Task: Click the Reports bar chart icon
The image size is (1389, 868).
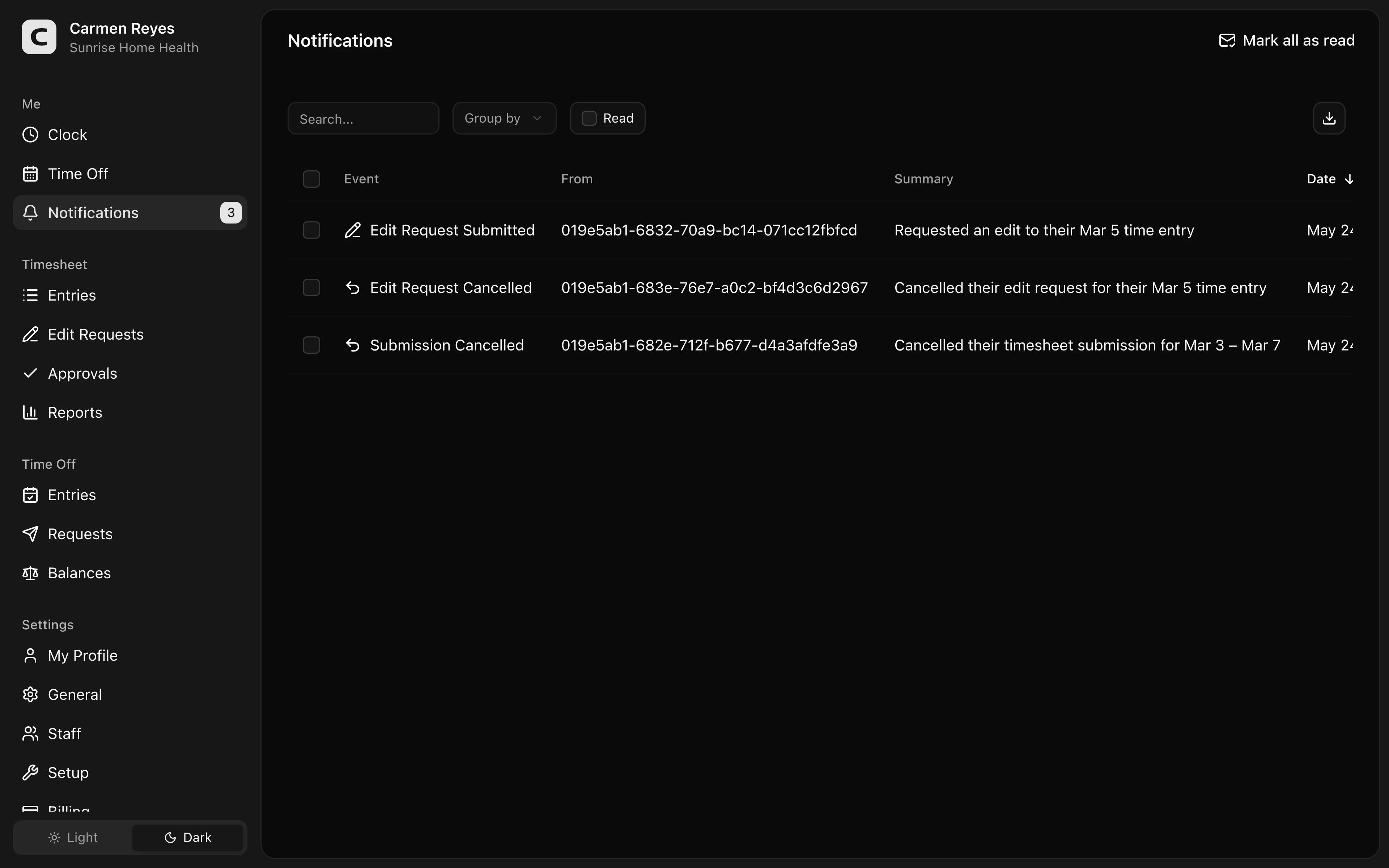Action: (30, 412)
